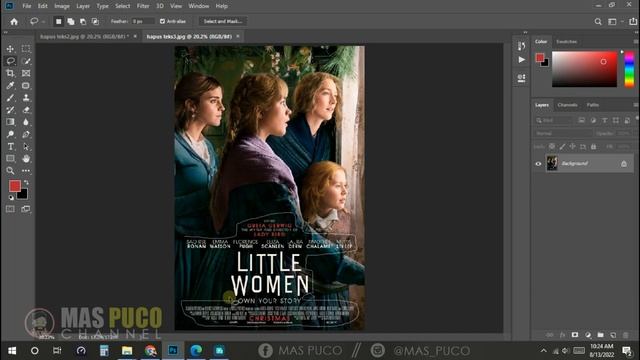Open the Lasso tool preset picker
Image resolution: width=640 pixels, height=360 pixels.
click(36, 22)
